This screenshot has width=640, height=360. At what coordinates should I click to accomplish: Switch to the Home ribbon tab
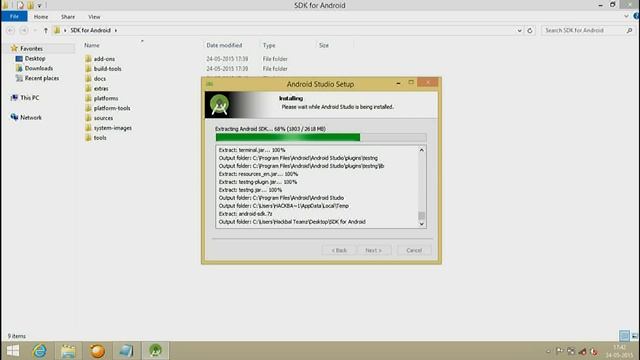click(x=41, y=17)
